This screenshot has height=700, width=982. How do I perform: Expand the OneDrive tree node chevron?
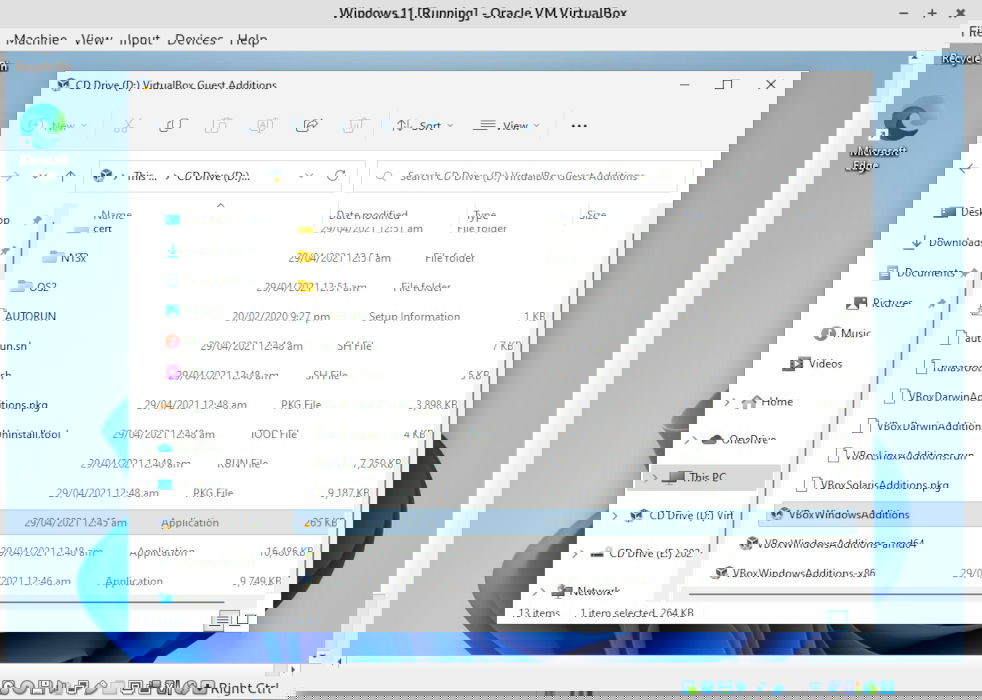690,440
